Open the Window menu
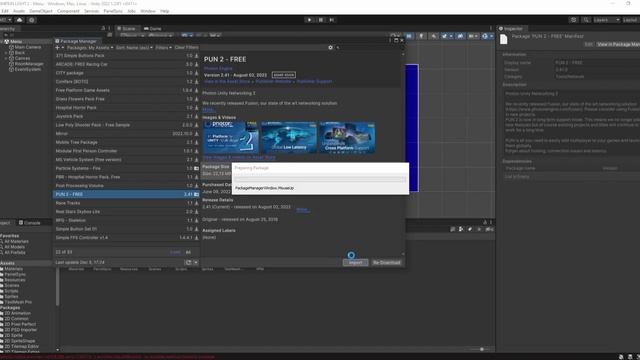Viewport: 640px width, 360px height. tap(148, 11)
